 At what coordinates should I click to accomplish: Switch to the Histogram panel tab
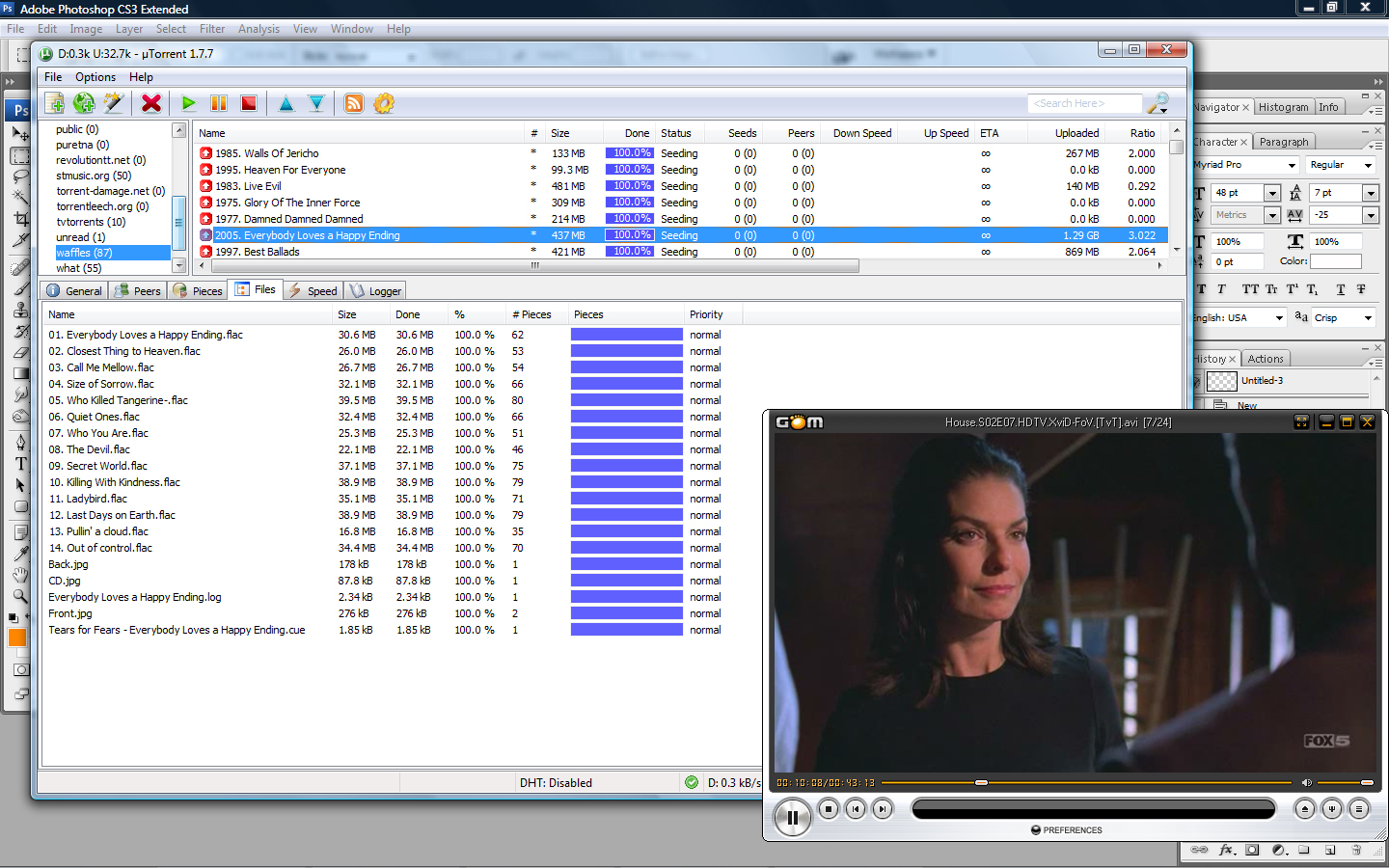click(1284, 107)
